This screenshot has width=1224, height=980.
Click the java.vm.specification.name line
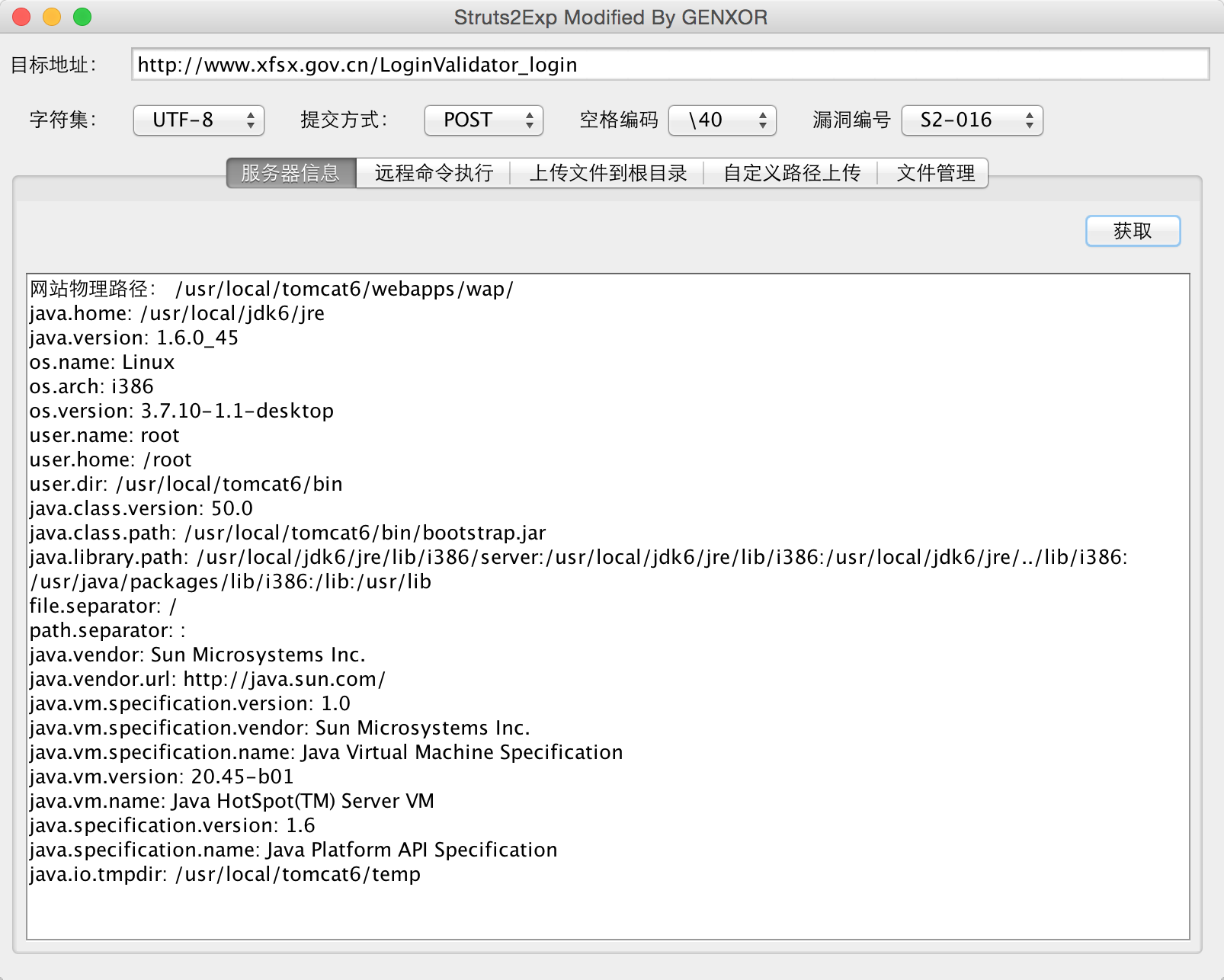point(326,752)
